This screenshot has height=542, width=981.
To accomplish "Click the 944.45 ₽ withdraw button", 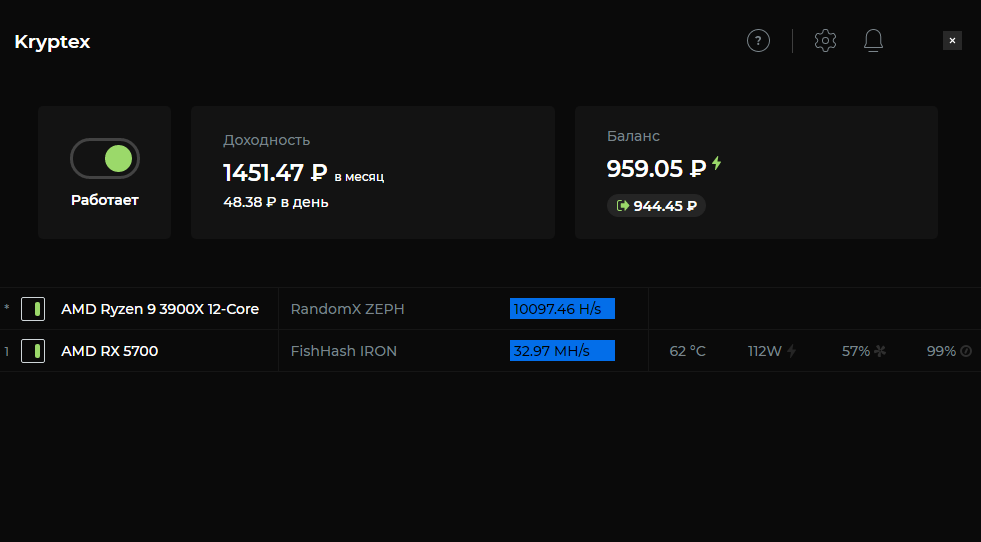I will (656, 206).
